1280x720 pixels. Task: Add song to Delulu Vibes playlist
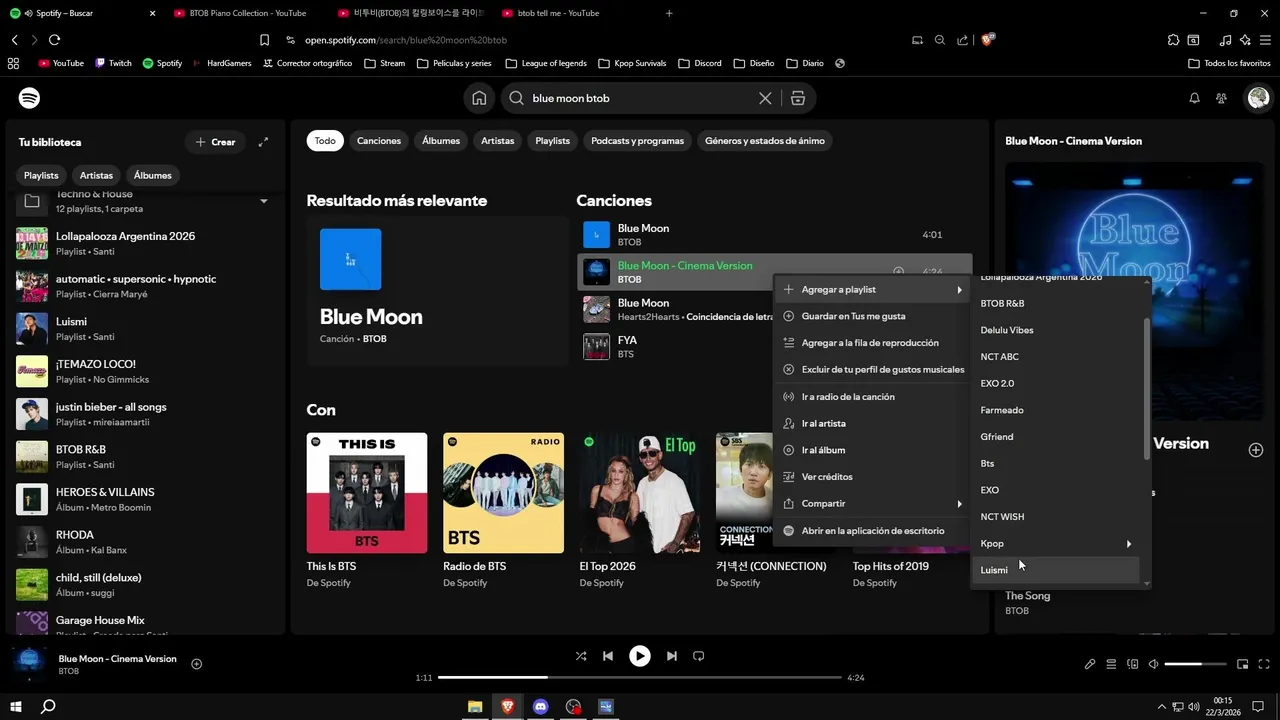[1057, 330]
